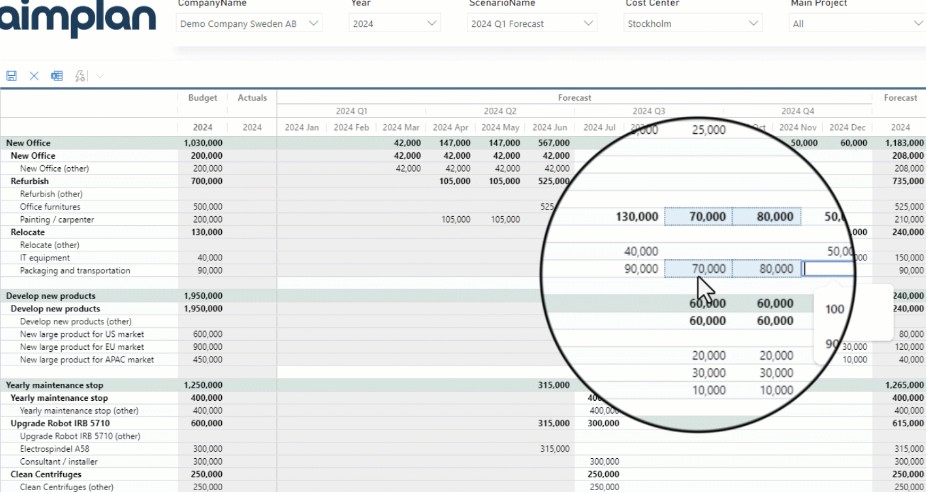The width and height of the screenshot is (926, 492).
Task: Open the Main Project dropdown
Action: pyautogui.click(x=856, y=23)
